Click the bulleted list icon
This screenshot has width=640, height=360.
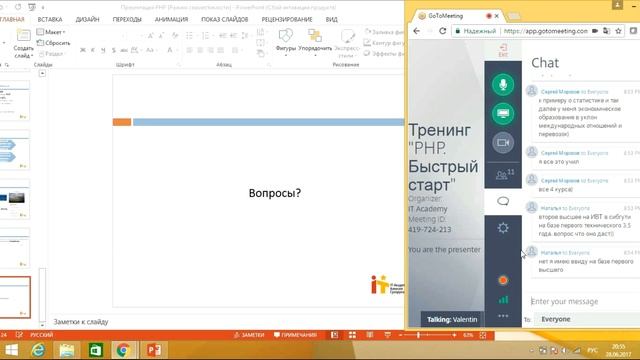[x=189, y=36]
